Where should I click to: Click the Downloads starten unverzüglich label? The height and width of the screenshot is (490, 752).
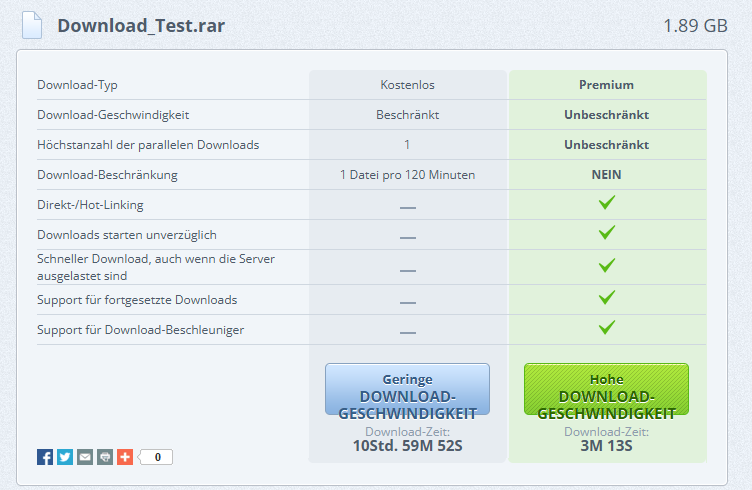click(x=127, y=235)
